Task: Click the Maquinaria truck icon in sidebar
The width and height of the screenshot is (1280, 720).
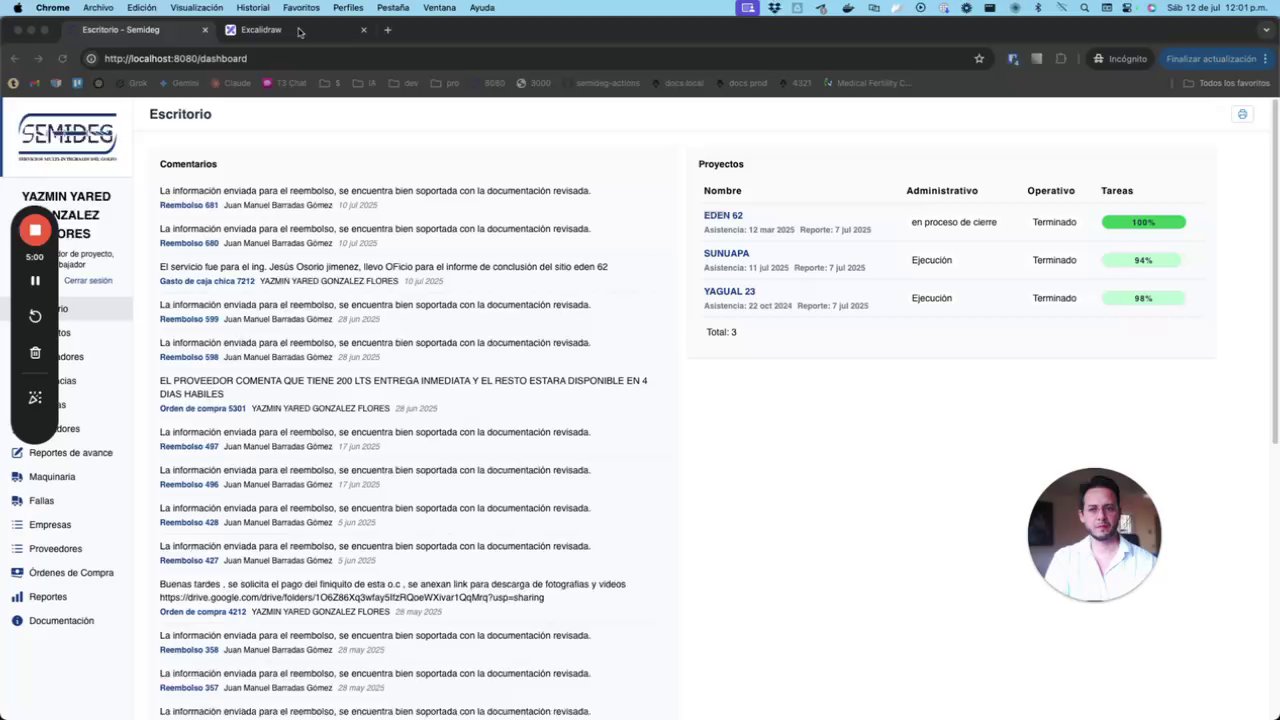Action: (17, 477)
